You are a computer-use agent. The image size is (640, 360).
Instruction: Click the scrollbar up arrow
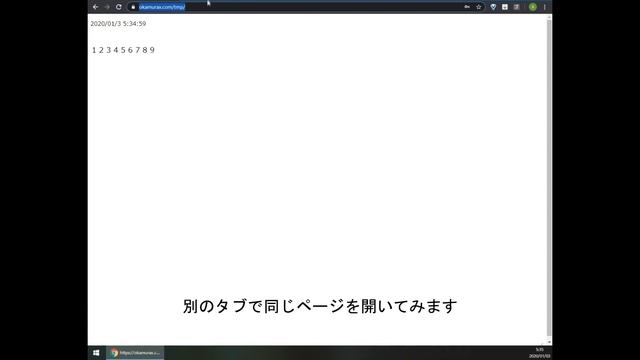(x=549, y=17)
